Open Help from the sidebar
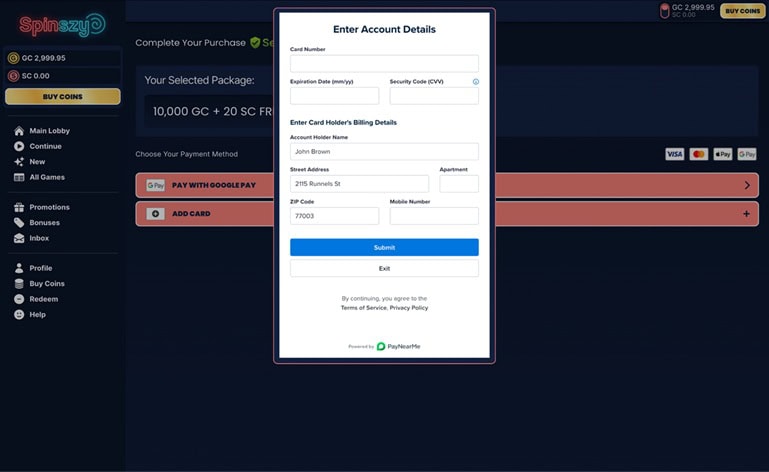Screen dimensions: 769x472 click(37, 314)
